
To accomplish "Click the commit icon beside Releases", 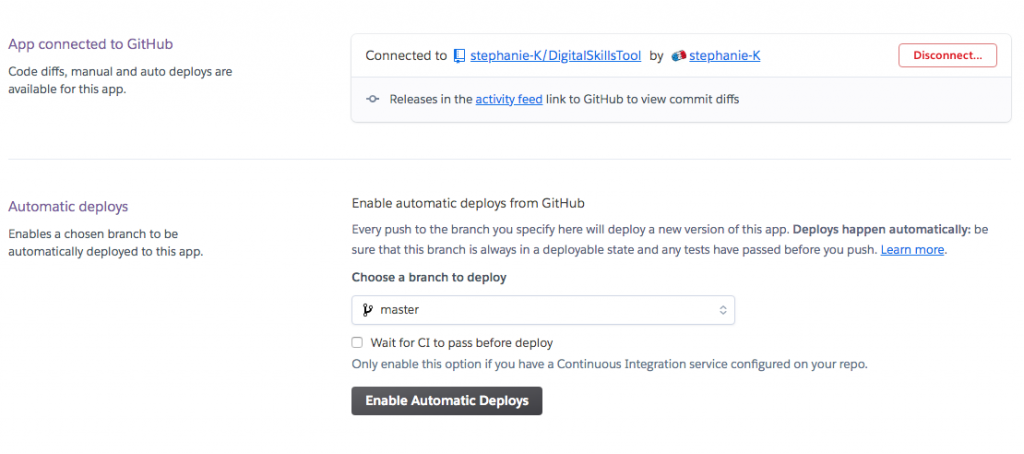I will point(372,99).
